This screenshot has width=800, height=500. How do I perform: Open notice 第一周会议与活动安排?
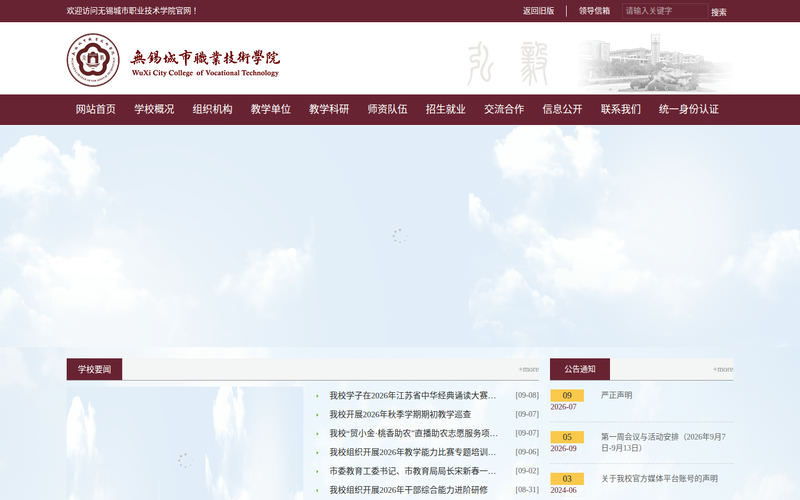coord(663,442)
